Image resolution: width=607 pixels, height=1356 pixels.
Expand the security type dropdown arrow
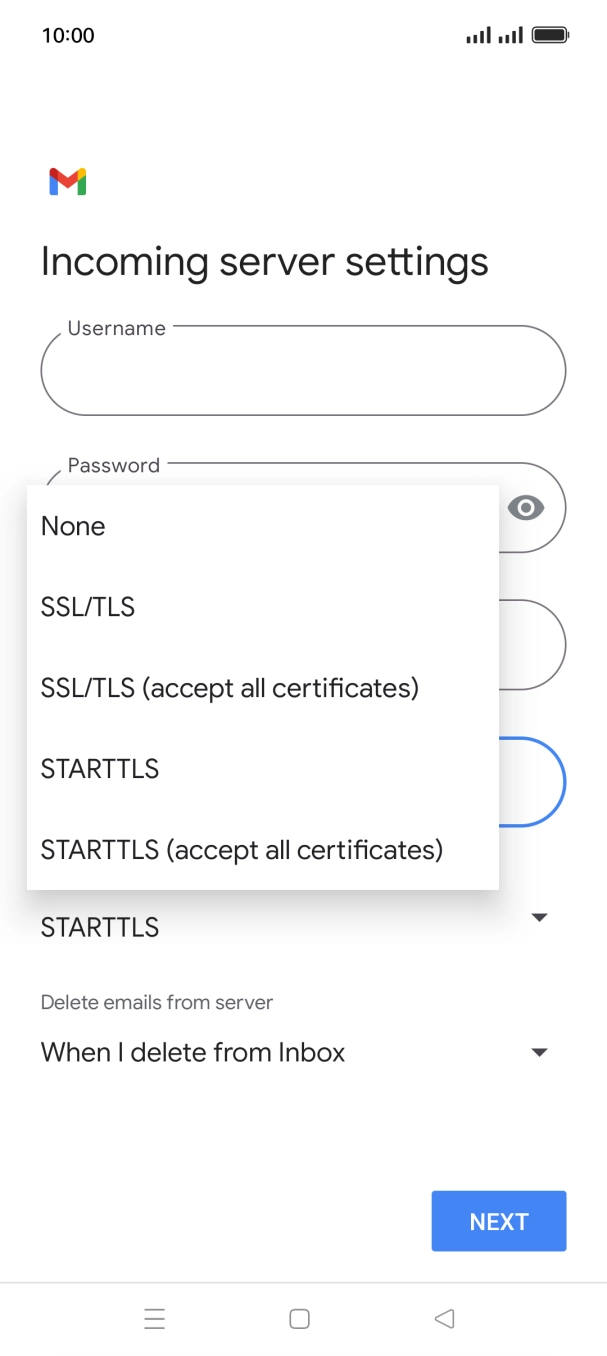(539, 917)
